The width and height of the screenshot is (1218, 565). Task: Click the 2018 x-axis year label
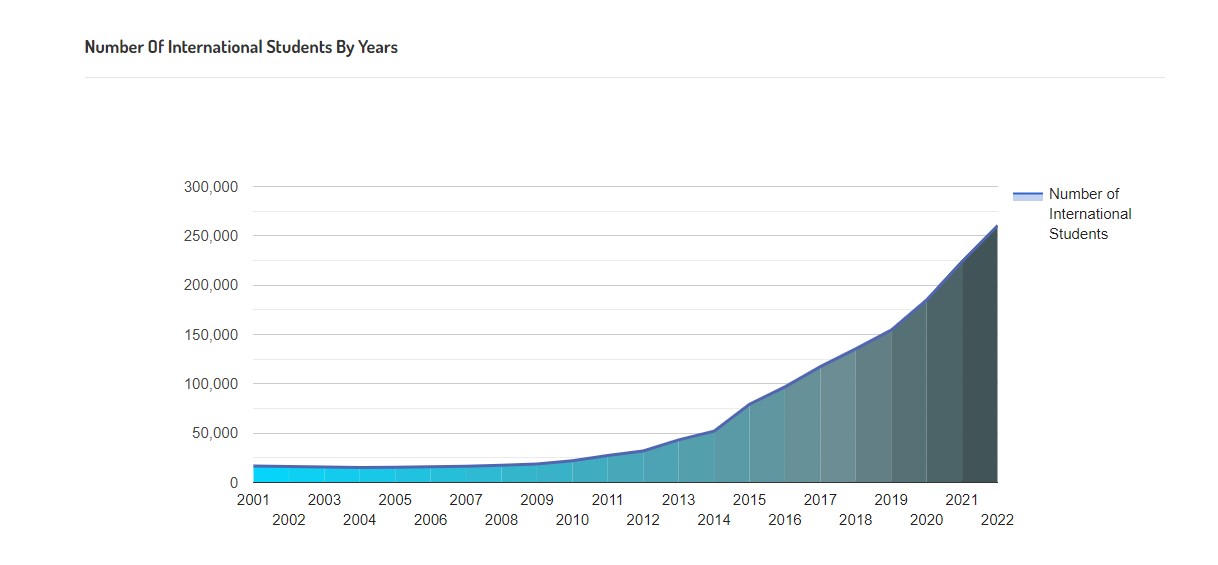(x=855, y=520)
